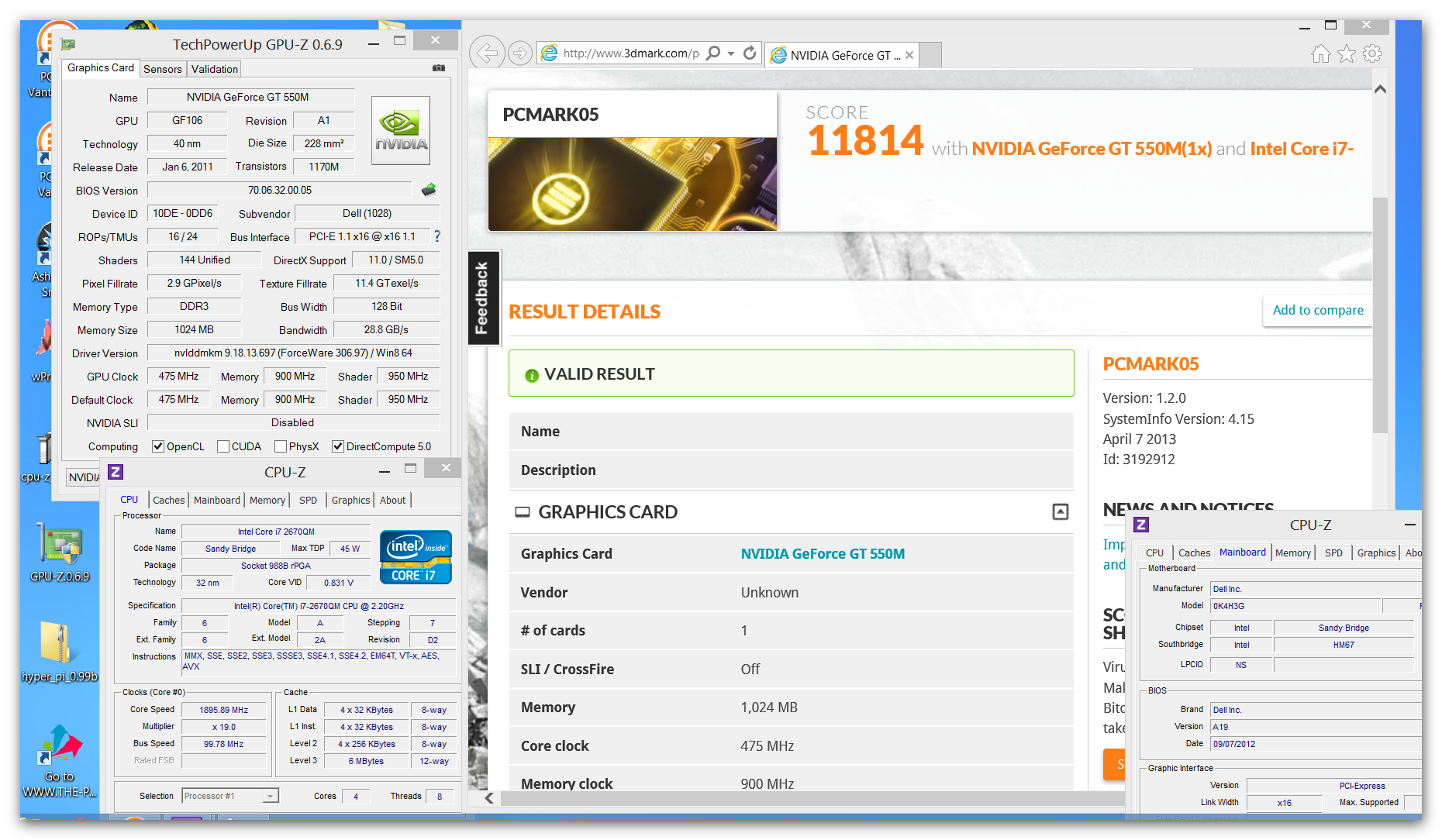Click the green Valid Result info icon
The width and height of the screenshot is (1442, 840).
pyautogui.click(x=532, y=375)
